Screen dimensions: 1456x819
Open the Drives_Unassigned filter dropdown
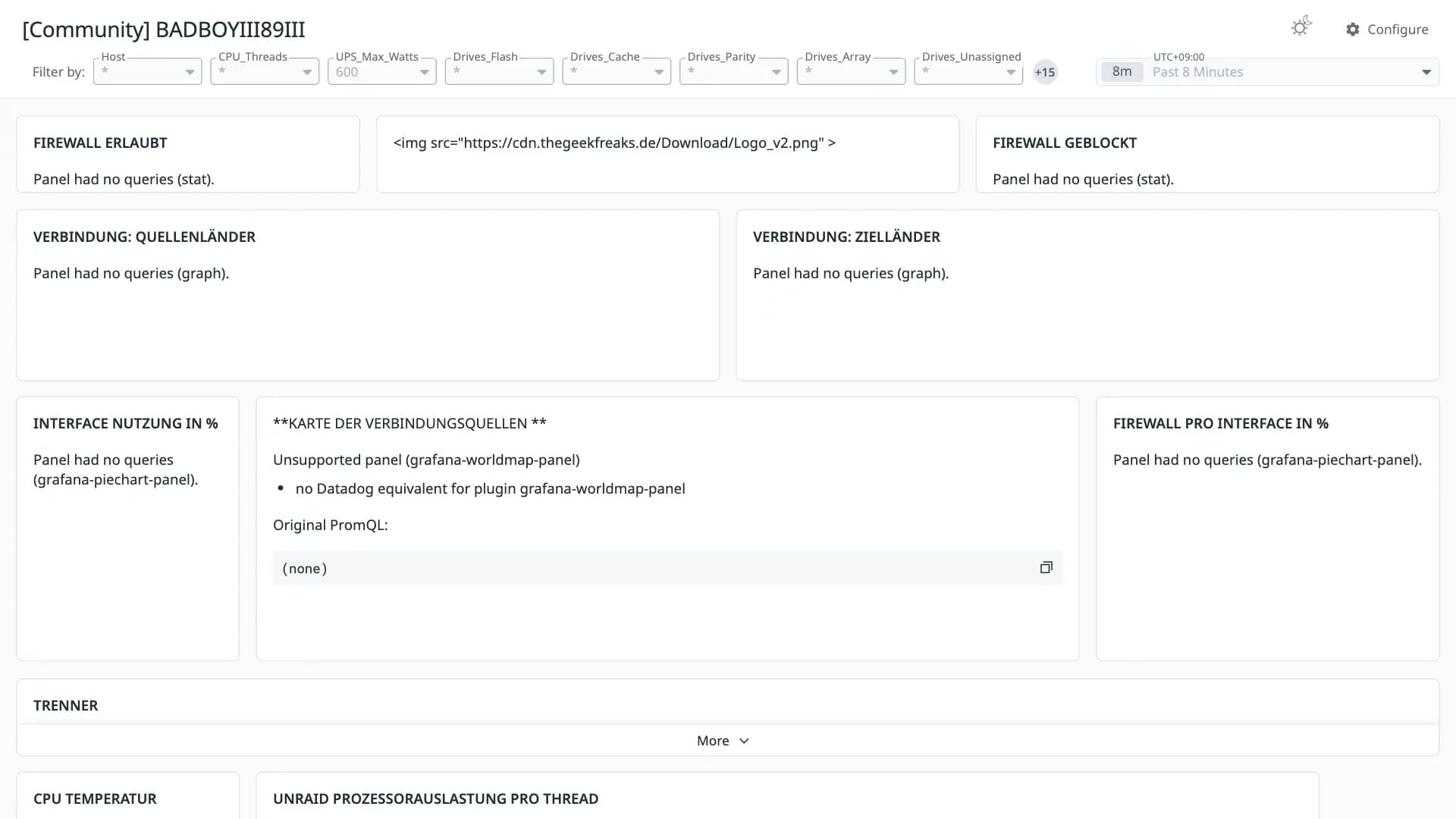tap(968, 71)
